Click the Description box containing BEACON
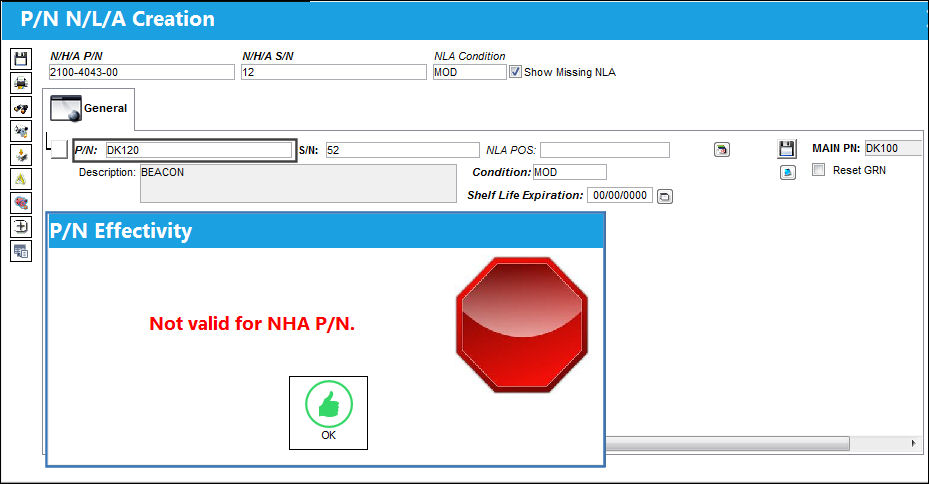Image resolution: width=929 pixels, height=484 pixels. (x=298, y=184)
